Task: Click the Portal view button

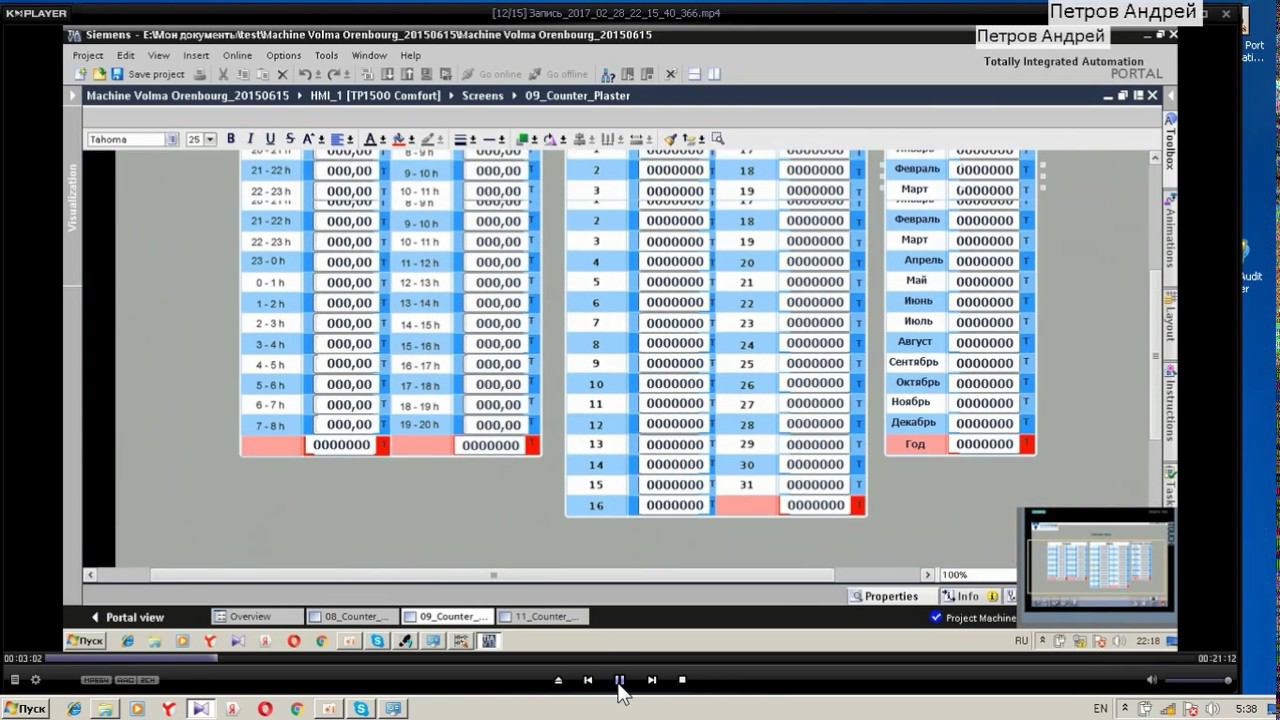Action: 127,617
